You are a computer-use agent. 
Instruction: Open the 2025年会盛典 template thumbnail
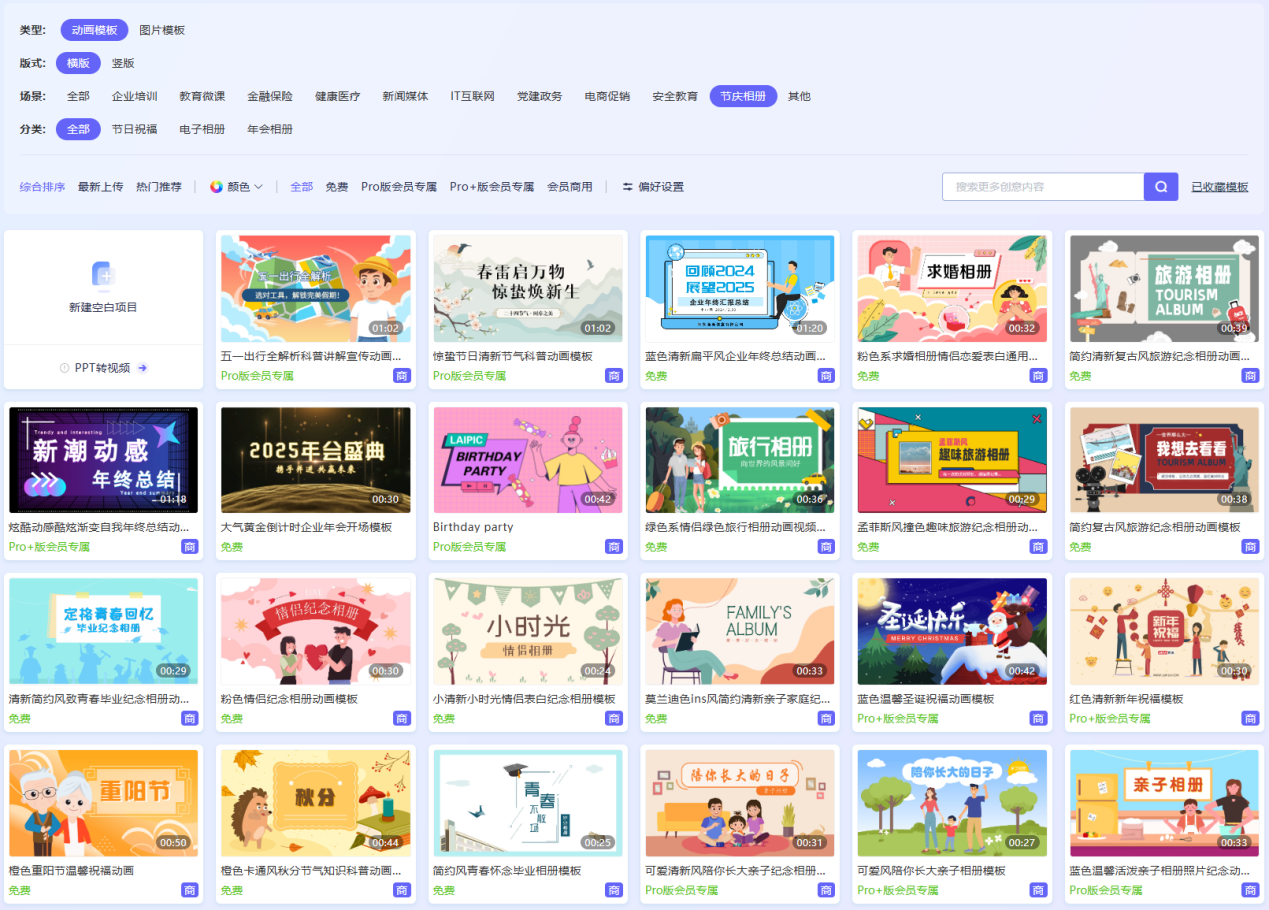pyautogui.click(x=315, y=459)
